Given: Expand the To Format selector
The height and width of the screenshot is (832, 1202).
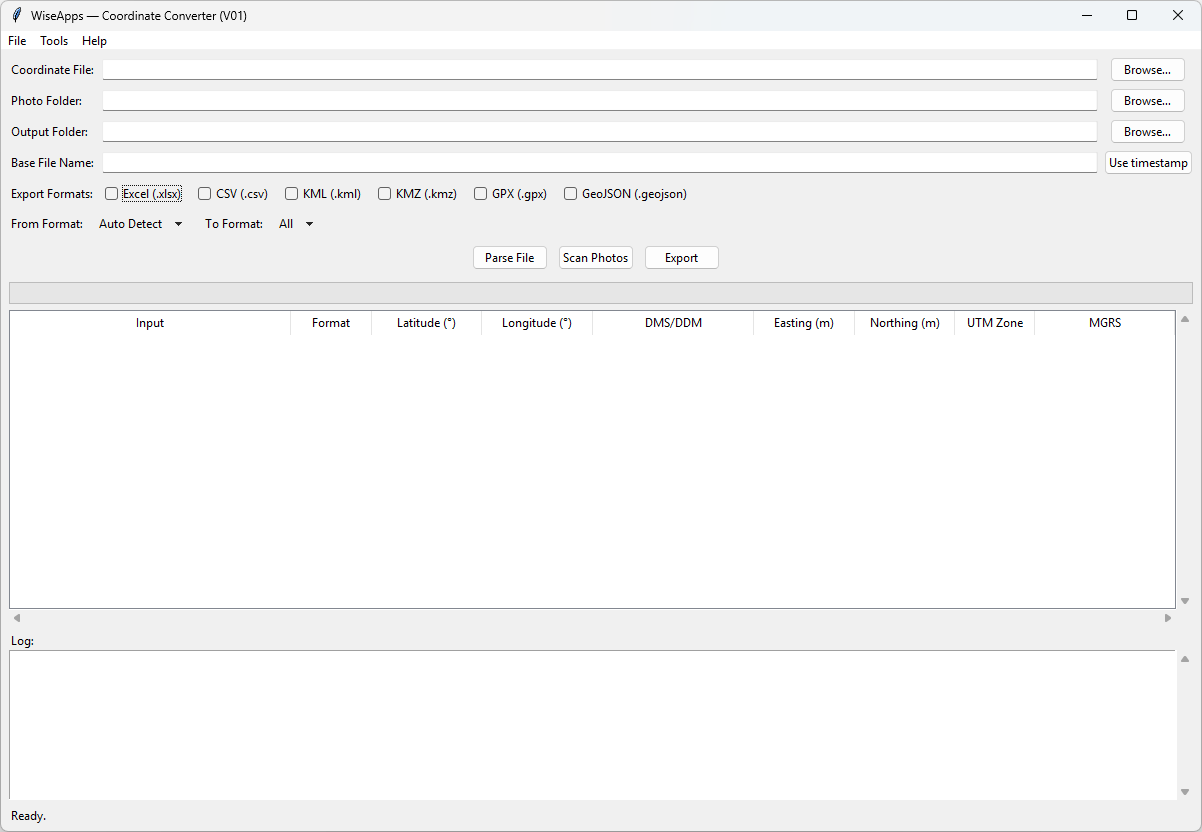Looking at the screenshot, I should pos(294,224).
